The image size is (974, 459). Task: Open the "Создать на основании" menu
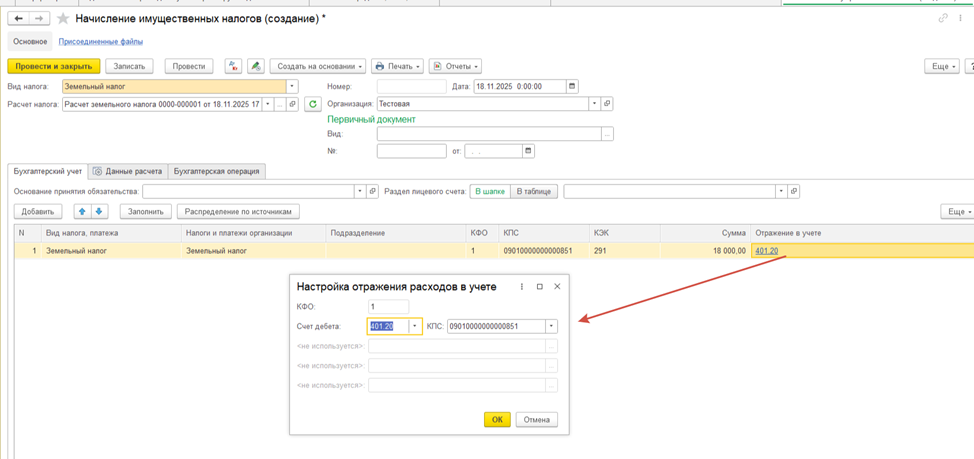(317, 66)
